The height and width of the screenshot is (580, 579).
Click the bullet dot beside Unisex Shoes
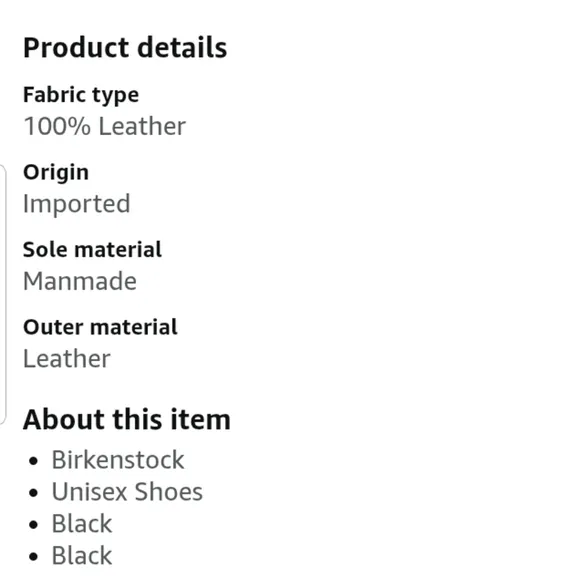click(x=33, y=493)
